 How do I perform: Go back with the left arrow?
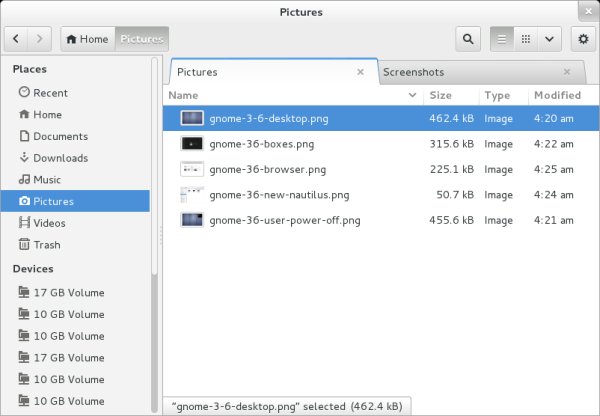pyautogui.click(x=17, y=39)
